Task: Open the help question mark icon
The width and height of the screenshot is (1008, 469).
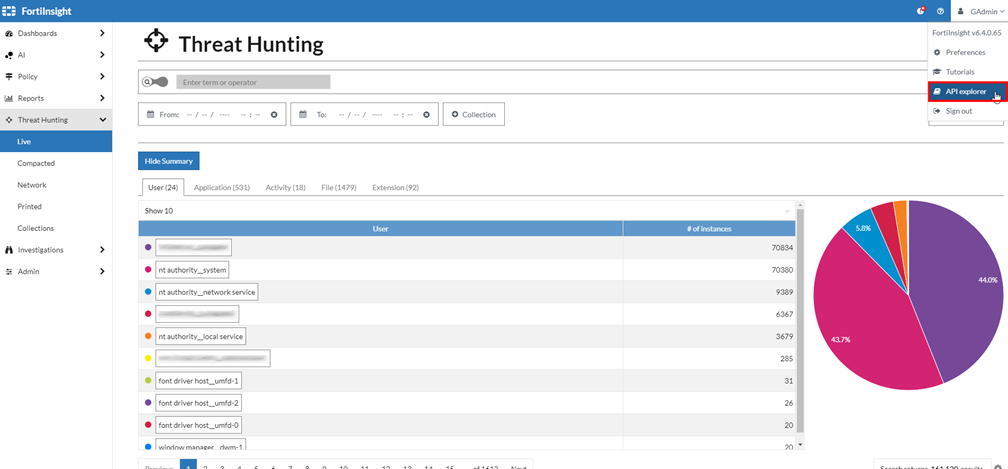Action: (x=940, y=11)
